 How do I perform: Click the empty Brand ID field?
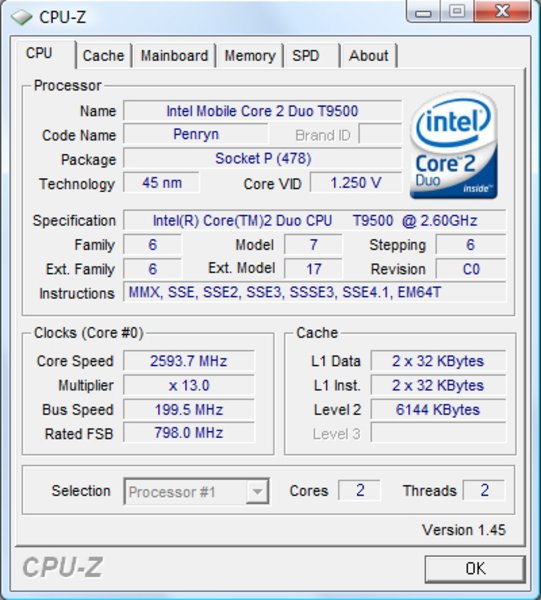(380, 134)
